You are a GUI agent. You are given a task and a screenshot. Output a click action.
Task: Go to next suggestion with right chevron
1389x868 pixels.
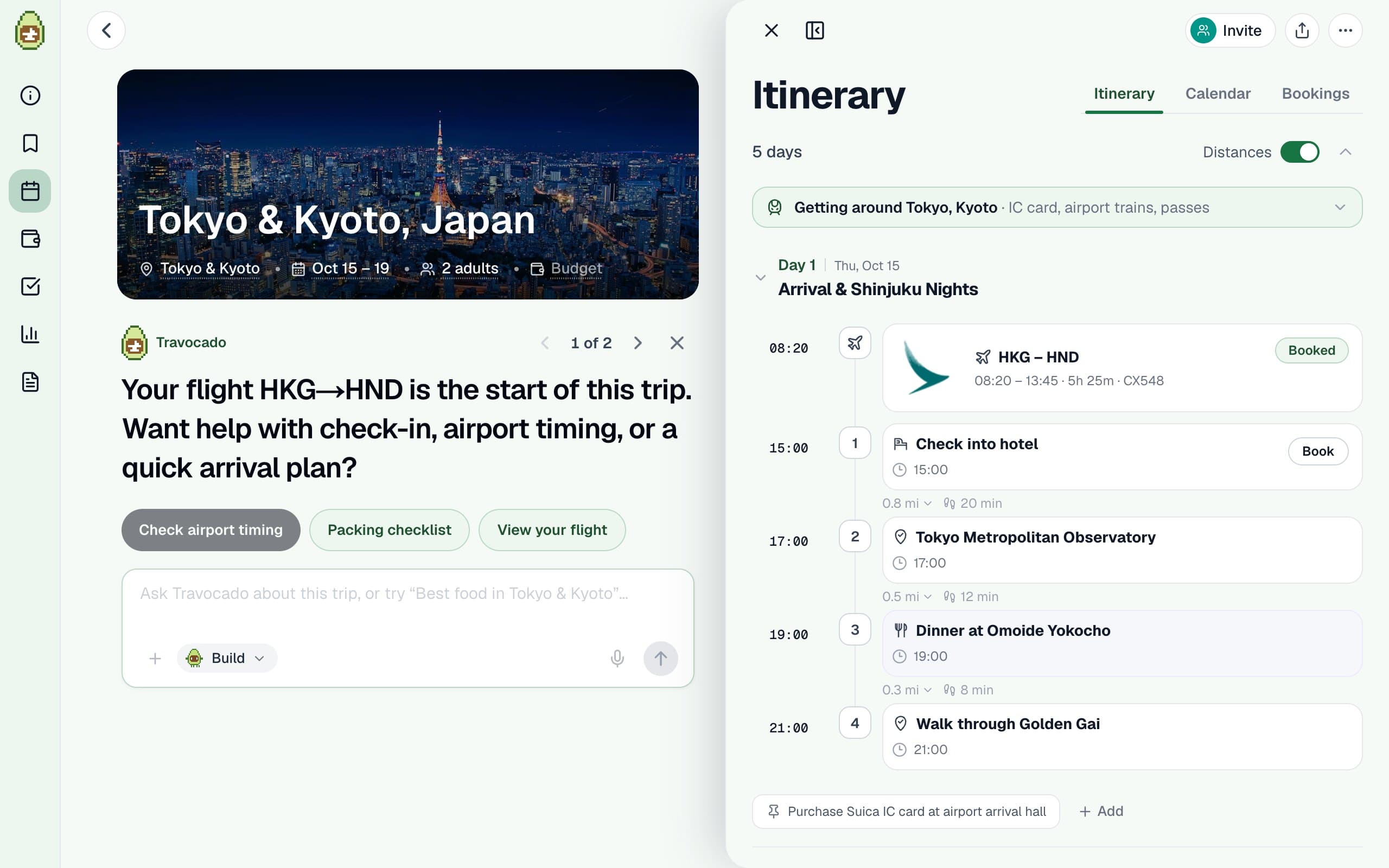637,343
